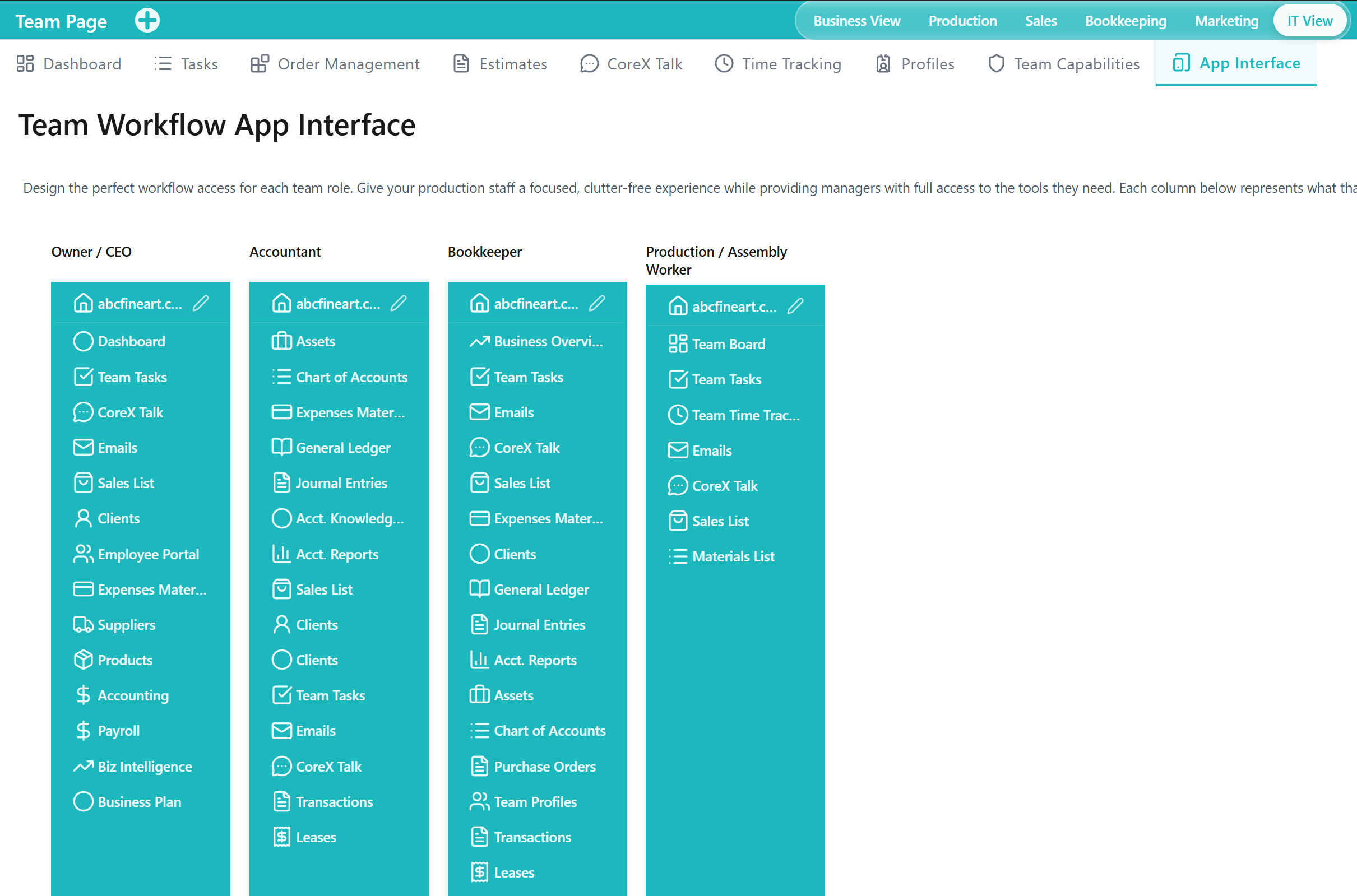Open Business Overvi... in Bookkeeper column

point(537,341)
